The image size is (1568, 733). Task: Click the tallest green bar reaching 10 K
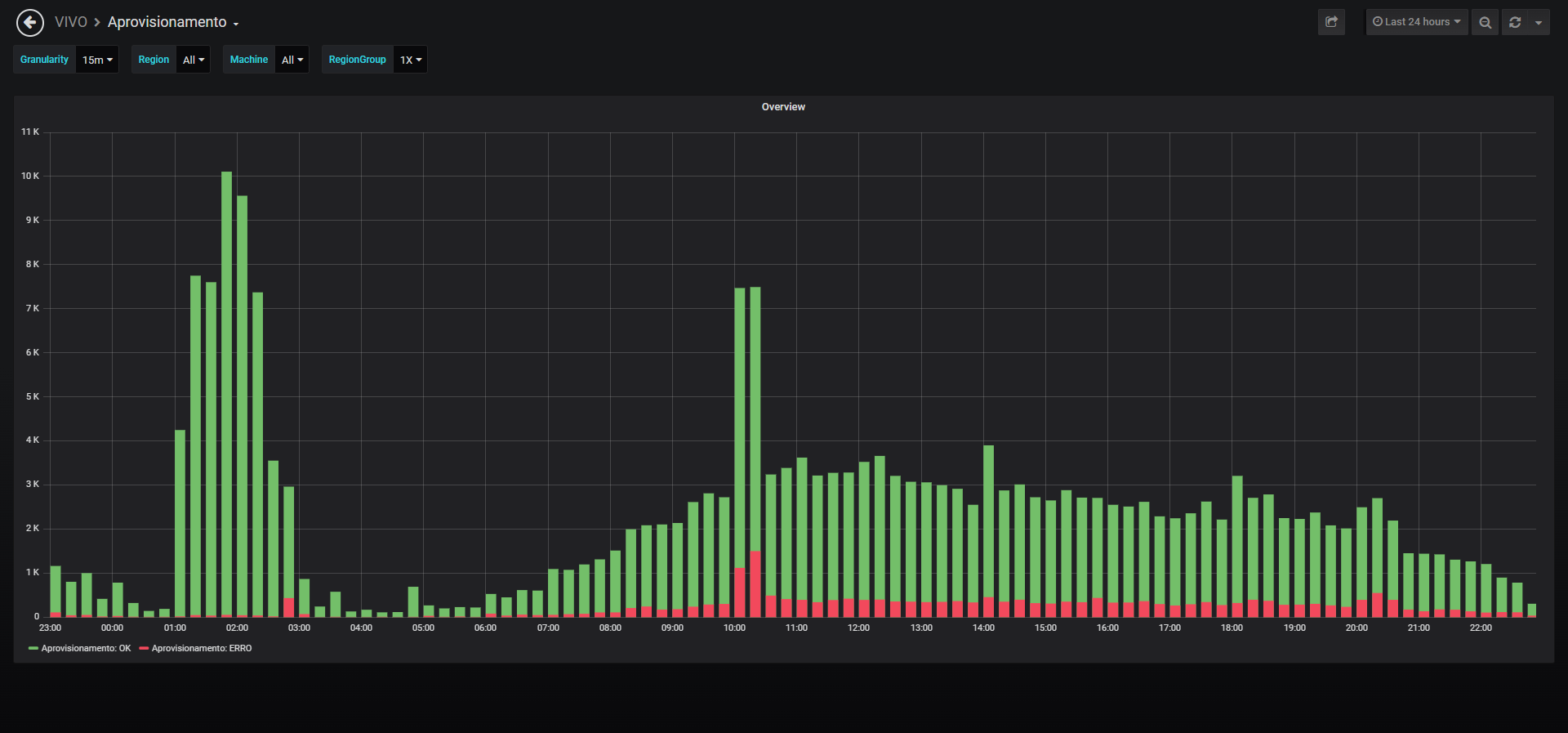tap(226, 393)
